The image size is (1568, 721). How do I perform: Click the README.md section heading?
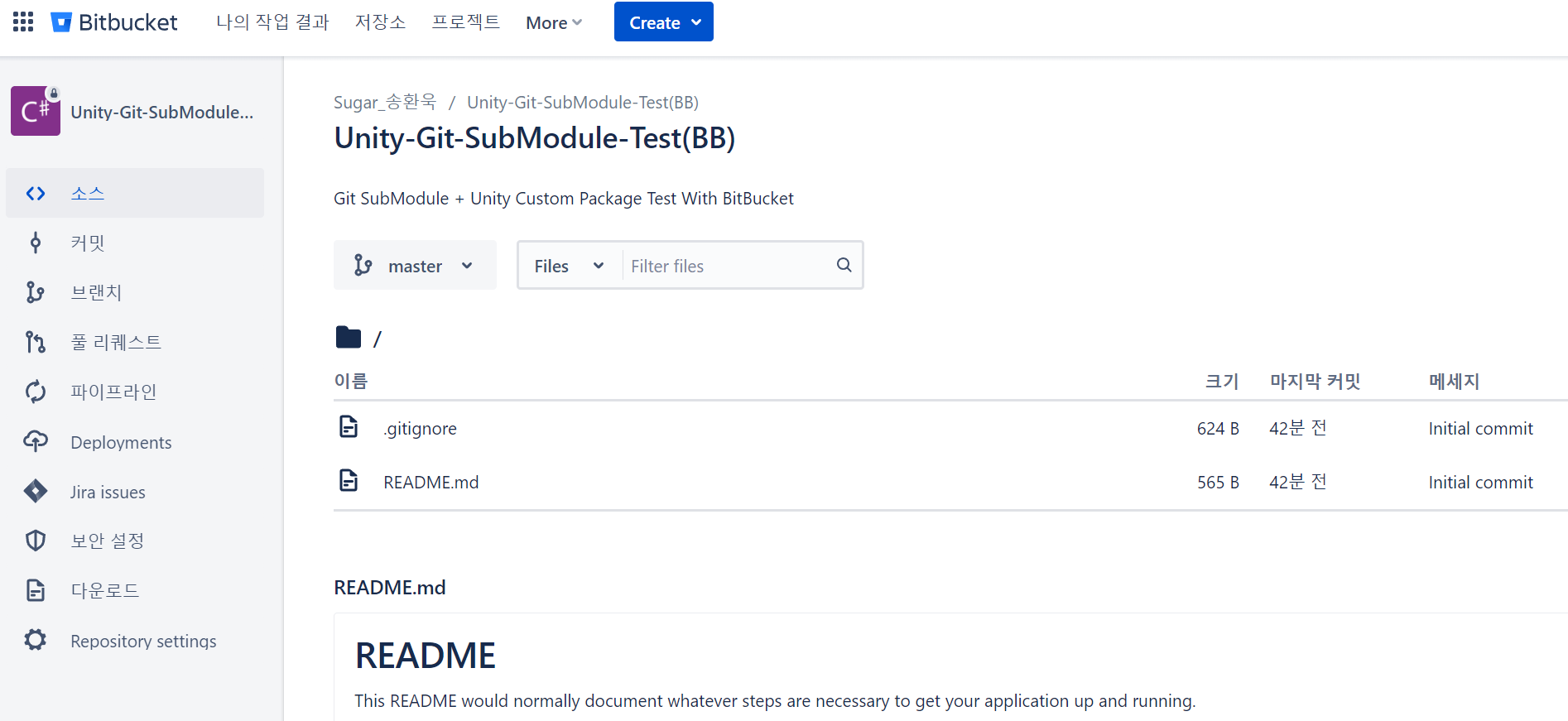389,587
